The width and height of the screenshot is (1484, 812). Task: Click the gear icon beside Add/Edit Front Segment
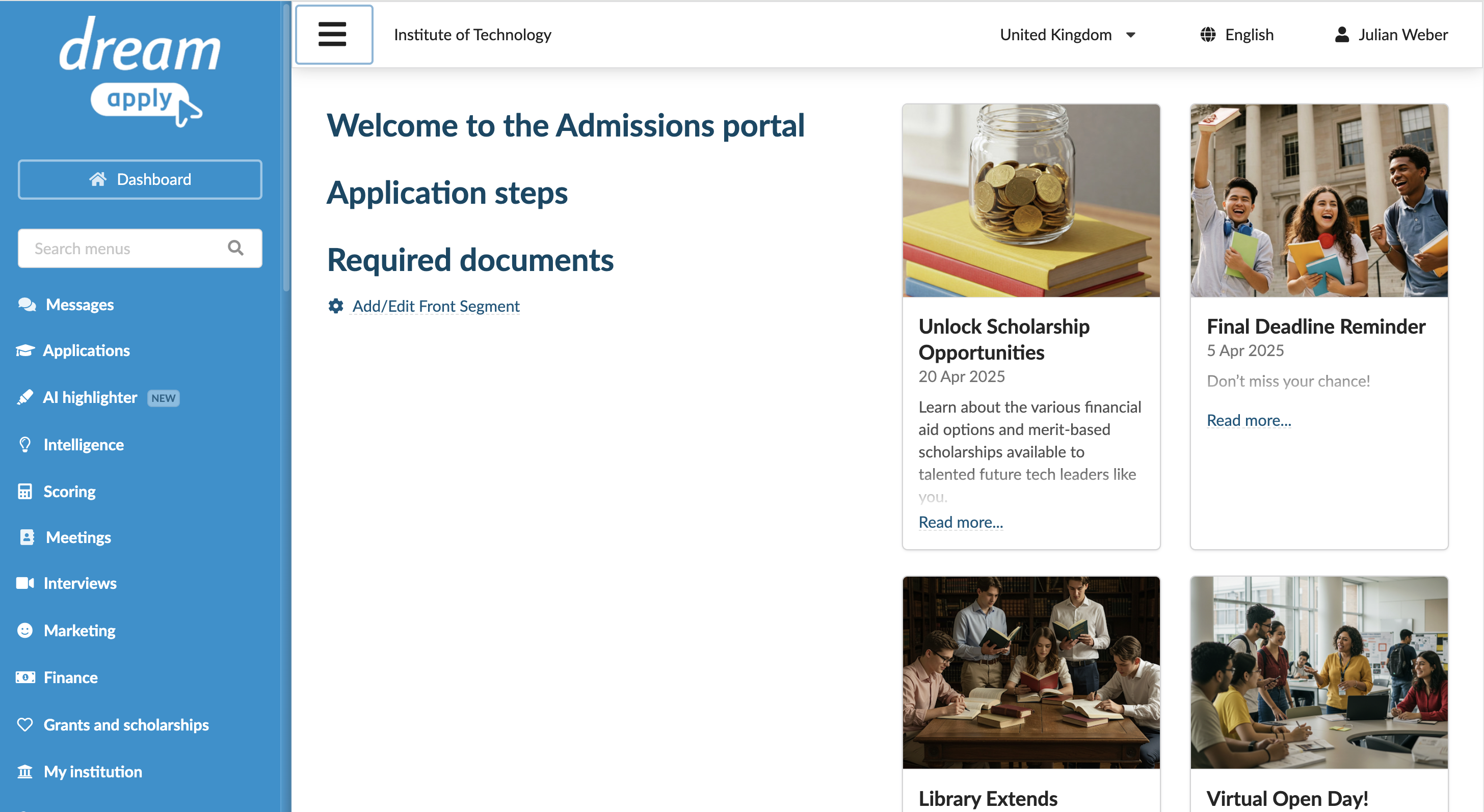[x=336, y=306]
